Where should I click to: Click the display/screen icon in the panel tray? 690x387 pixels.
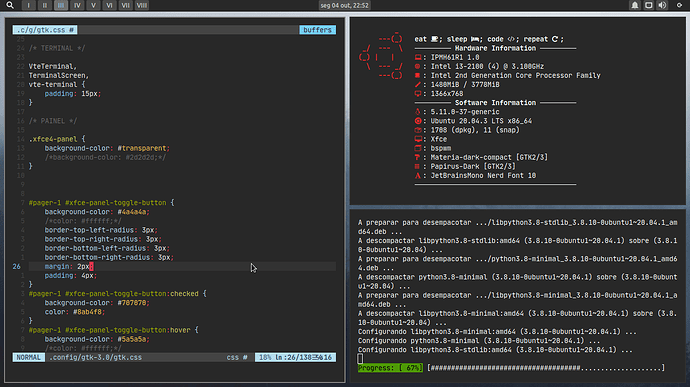pos(648,5)
